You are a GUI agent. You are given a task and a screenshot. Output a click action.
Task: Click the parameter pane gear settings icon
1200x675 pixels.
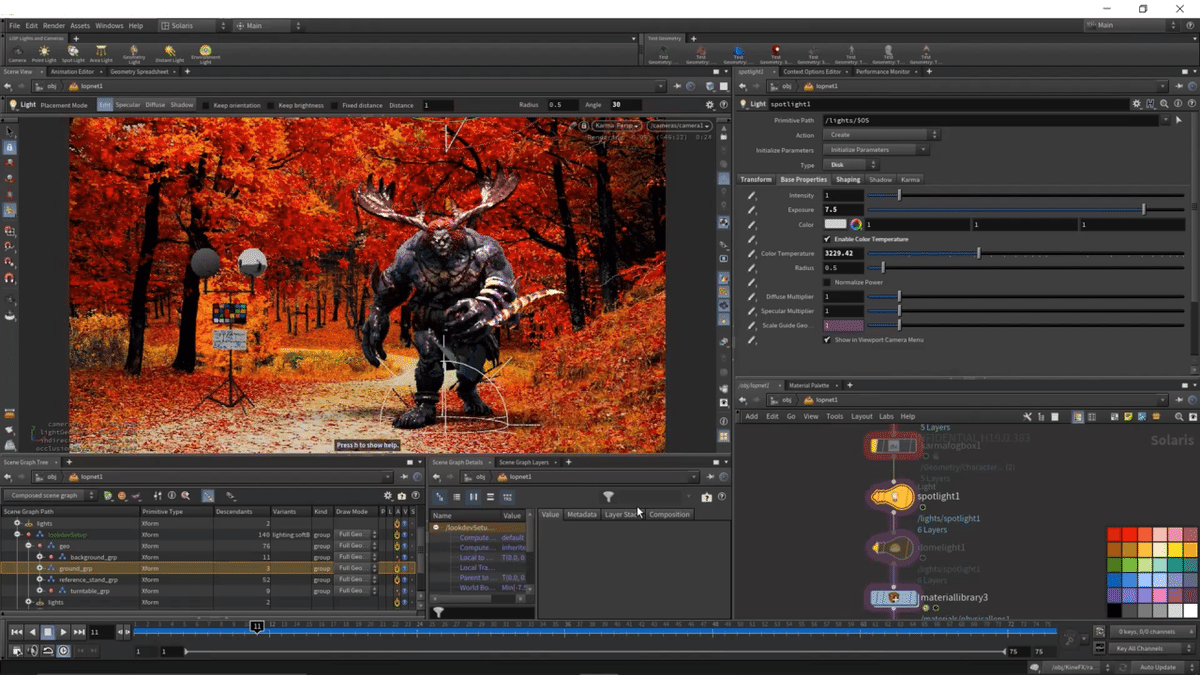[x=1136, y=104]
